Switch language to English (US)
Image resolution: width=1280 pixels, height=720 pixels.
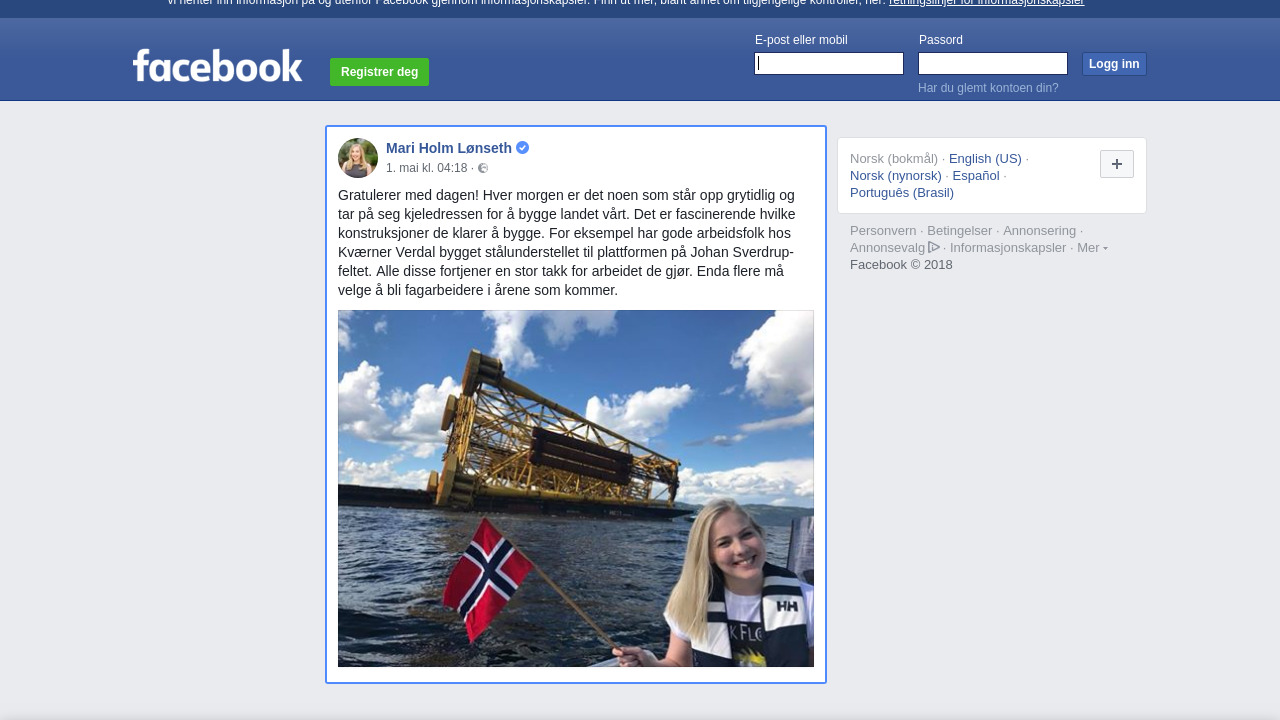(x=985, y=159)
